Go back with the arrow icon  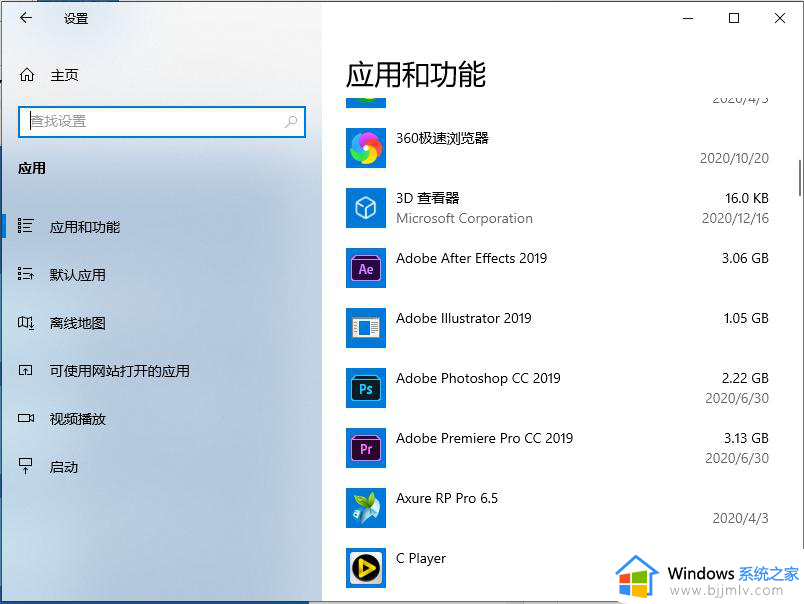pyautogui.click(x=26, y=18)
